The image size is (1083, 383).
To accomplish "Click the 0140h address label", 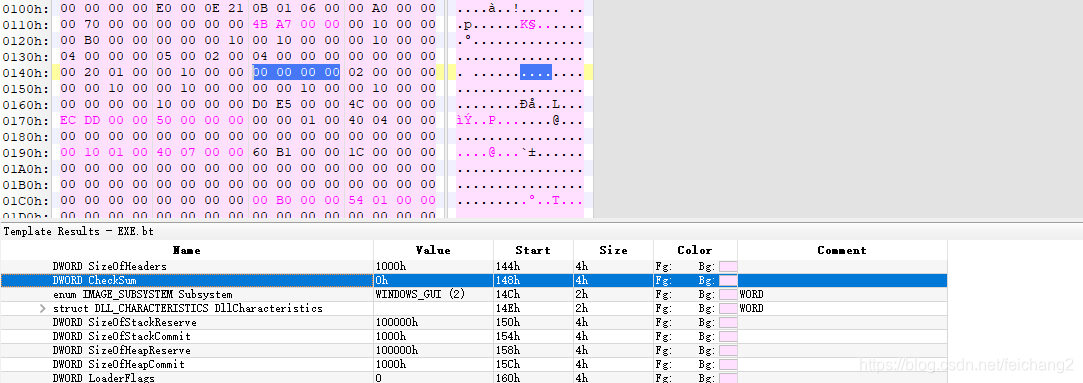I will click(26, 72).
